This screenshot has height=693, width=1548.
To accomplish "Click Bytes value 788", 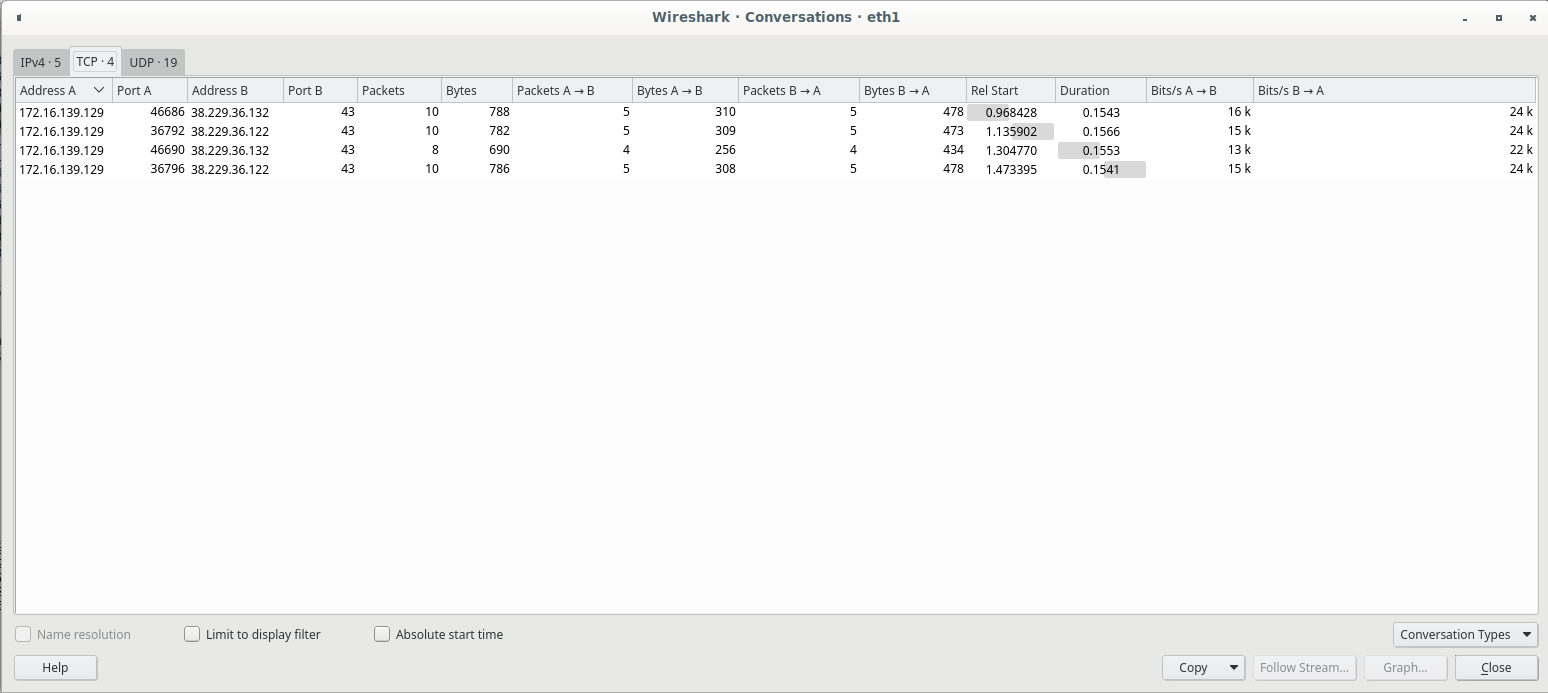I will [x=499, y=112].
